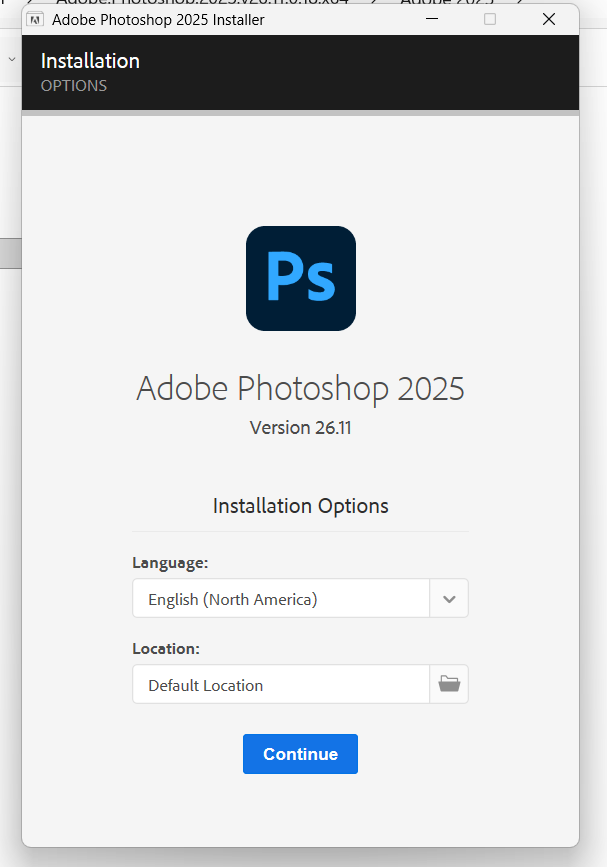Click the small chevron left of the installer header

pos(12,59)
